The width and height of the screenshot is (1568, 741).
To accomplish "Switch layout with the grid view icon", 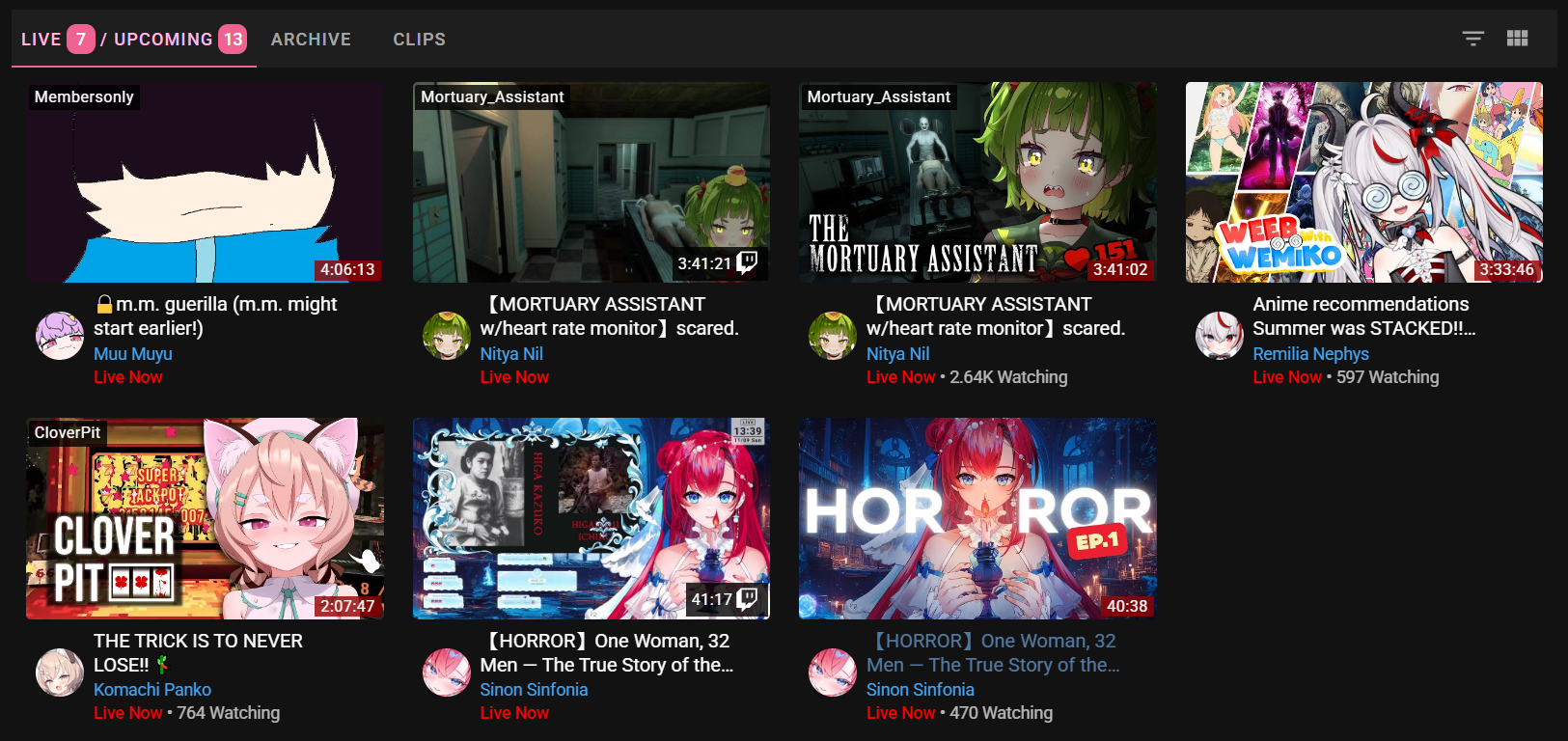I will click(1517, 39).
